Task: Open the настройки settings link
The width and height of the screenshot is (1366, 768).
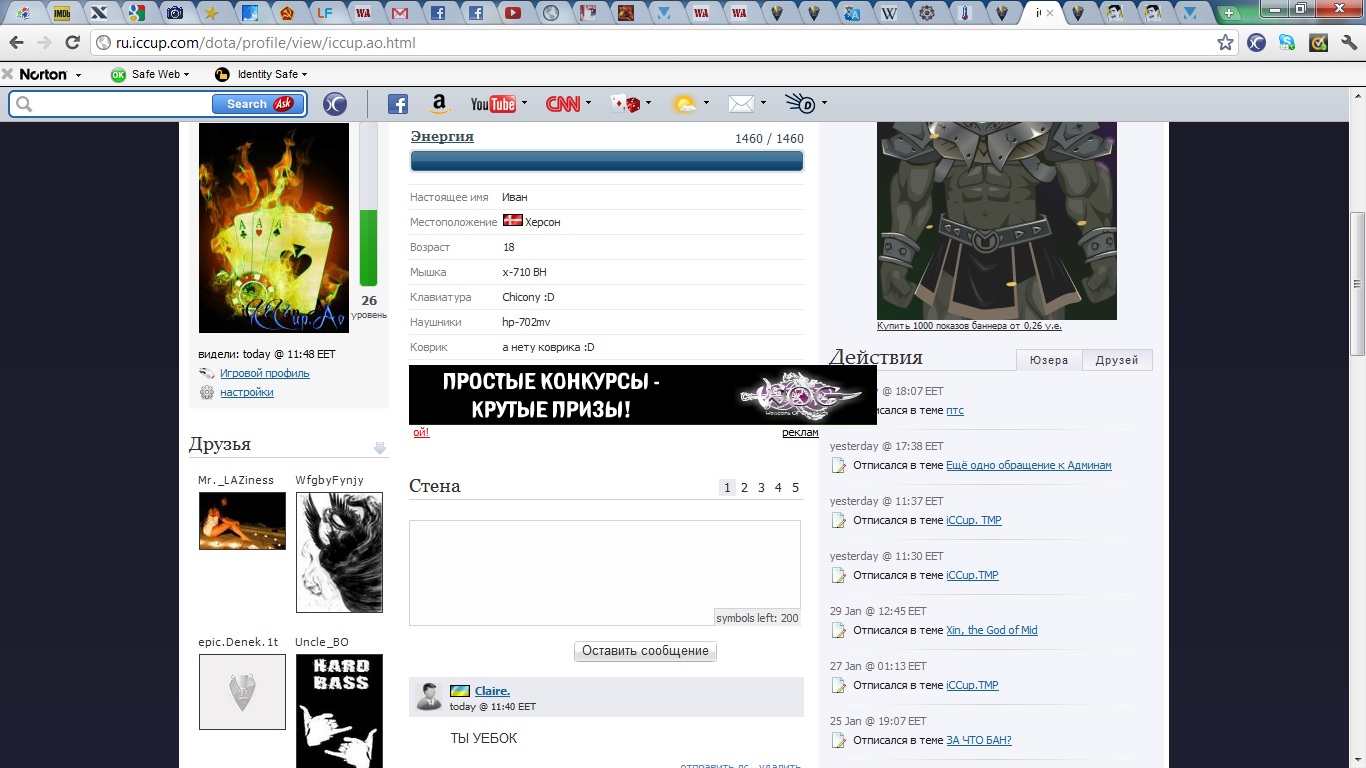Action: pos(247,392)
